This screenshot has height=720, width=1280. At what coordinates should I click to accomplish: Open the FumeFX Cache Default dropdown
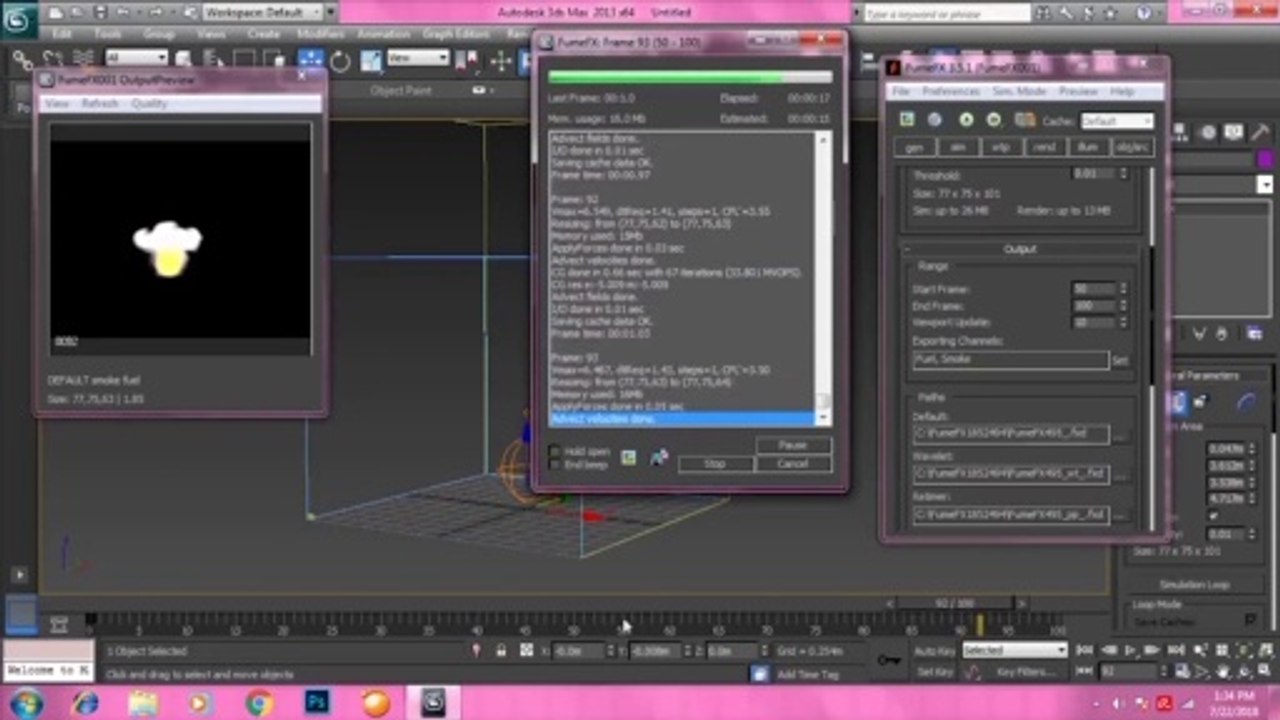(x=1117, y=121)
